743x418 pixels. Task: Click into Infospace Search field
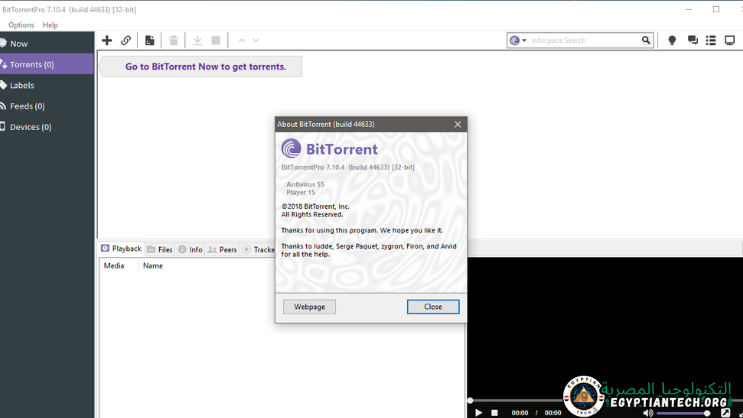pyautogui.click(x=584, y=40)
